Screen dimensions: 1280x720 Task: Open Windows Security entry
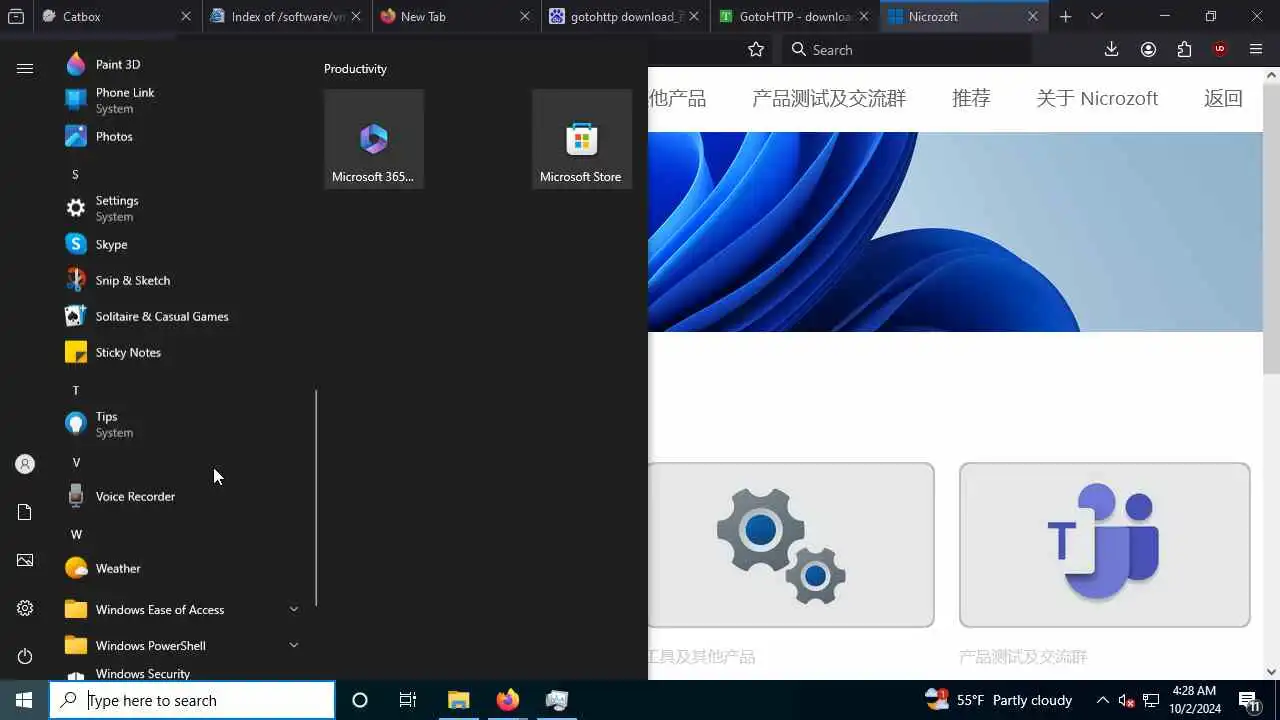pyautogui.click(x=180, y=673)
